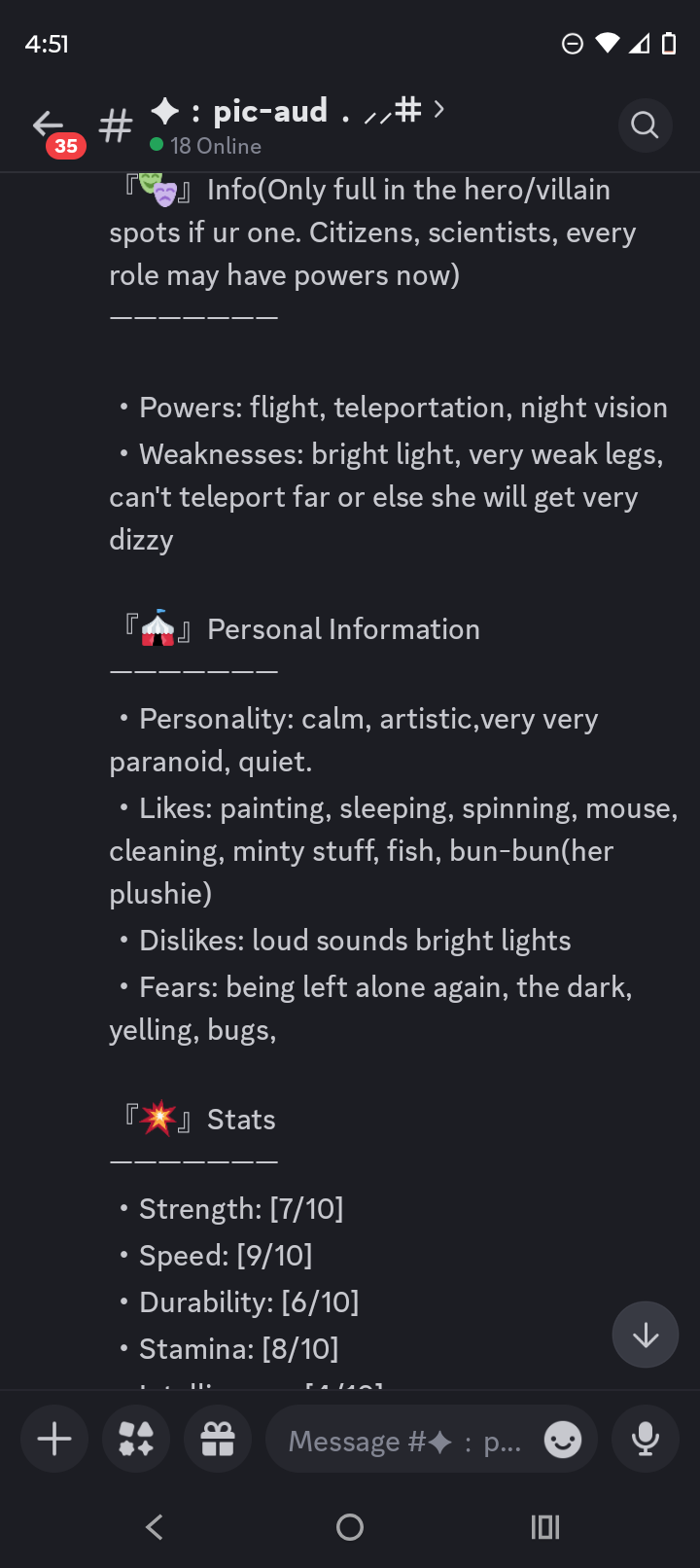This screenshot has width=700, height=1568.
Task: Open the apps launcher icon
Action: 136,1439
